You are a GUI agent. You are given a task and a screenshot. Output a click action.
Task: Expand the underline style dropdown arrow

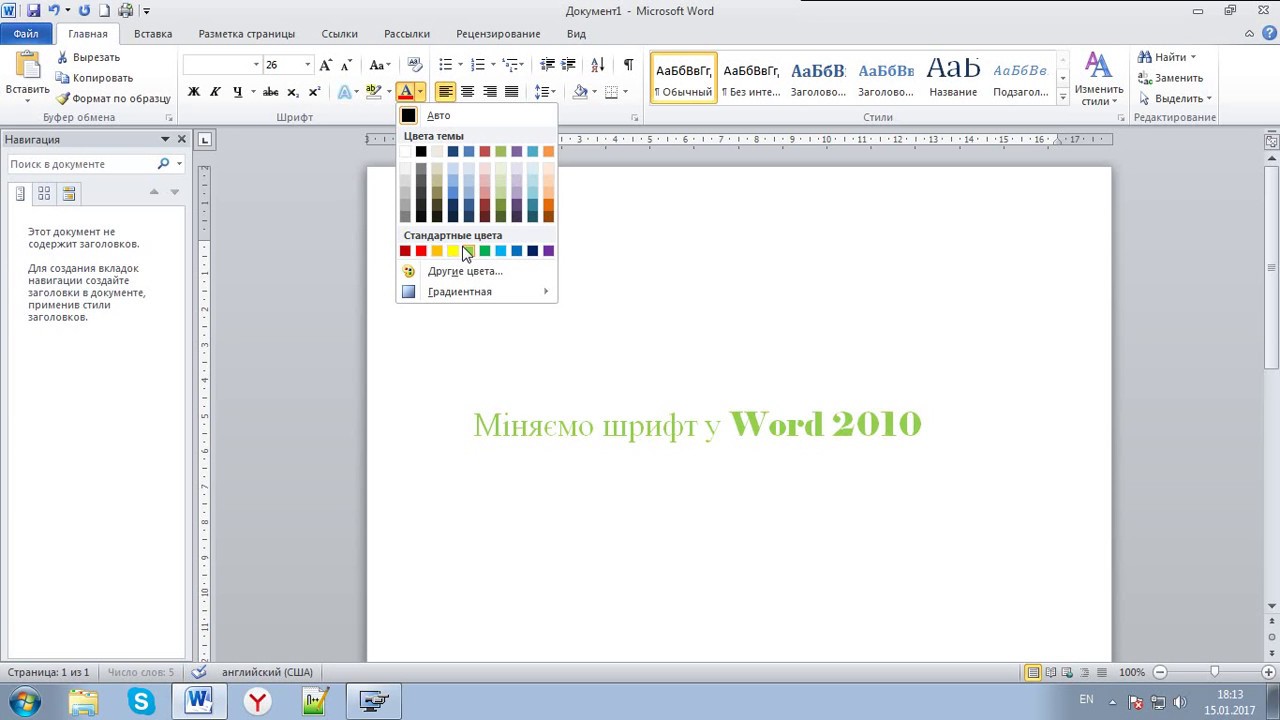252,92
